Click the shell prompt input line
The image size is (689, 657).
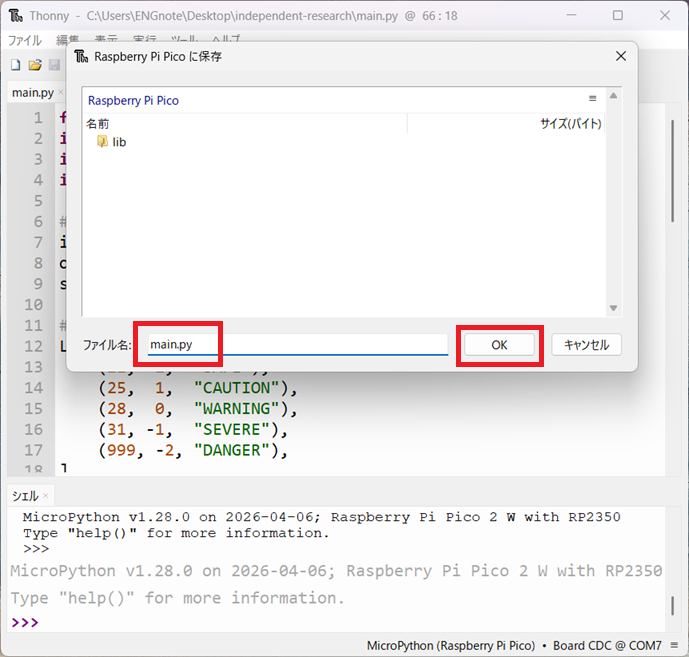tap(338, 623)
